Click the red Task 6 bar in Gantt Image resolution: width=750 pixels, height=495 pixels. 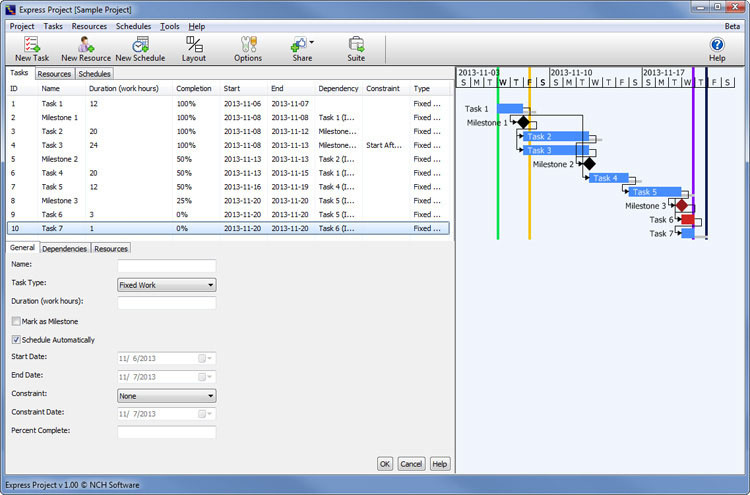coord(687,220)
